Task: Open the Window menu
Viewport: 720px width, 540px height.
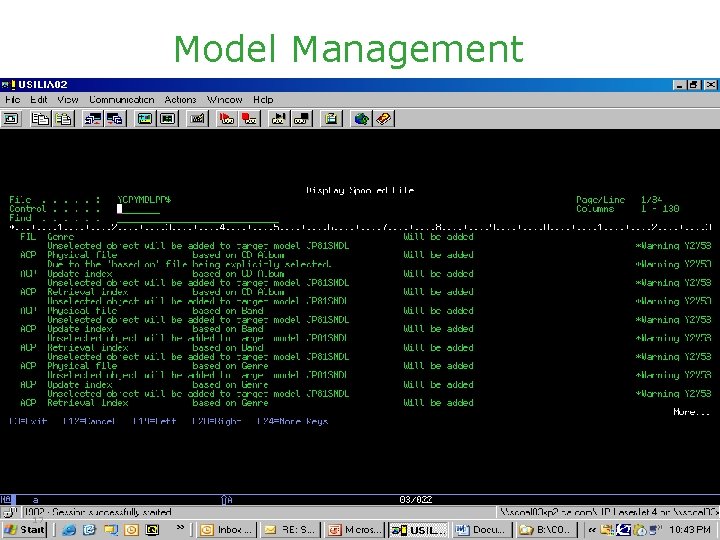Action: (x=225, y=99)
